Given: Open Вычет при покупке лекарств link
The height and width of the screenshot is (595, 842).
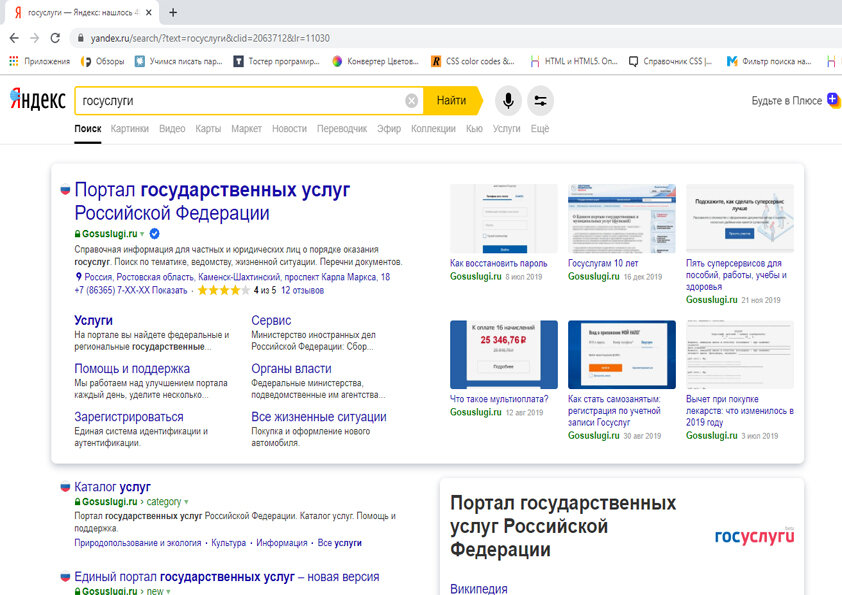Looking at the screenshot, I should point(739,411).
